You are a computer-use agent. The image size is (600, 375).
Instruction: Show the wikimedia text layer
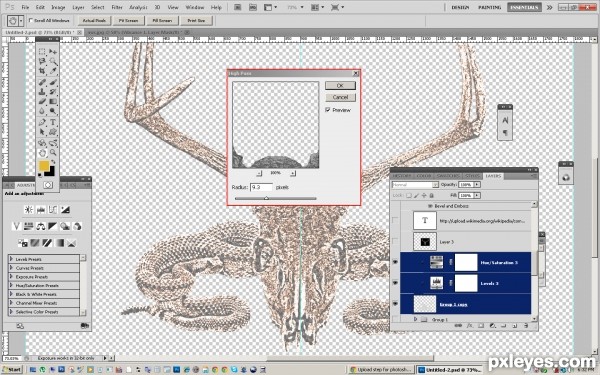395,220
